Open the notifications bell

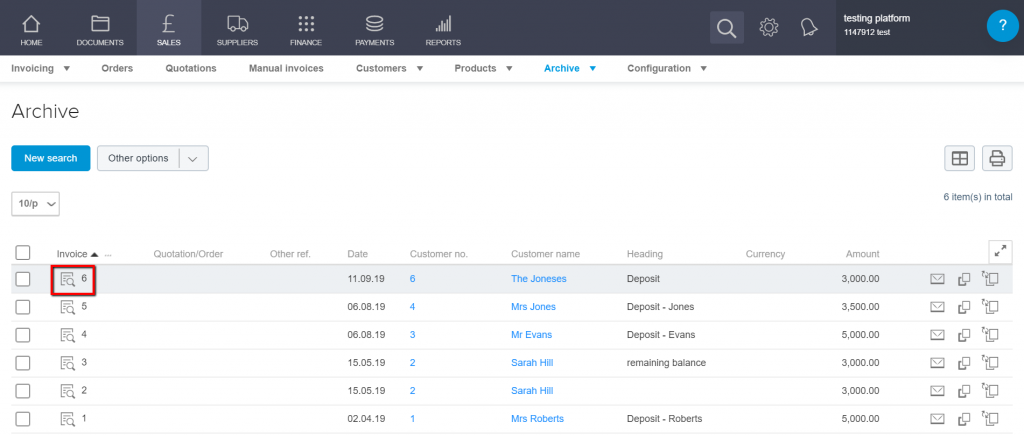809,27
